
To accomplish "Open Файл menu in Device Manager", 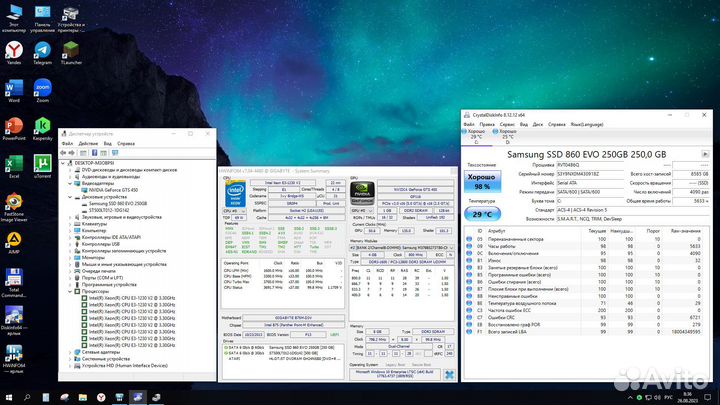I will (68, 143).
